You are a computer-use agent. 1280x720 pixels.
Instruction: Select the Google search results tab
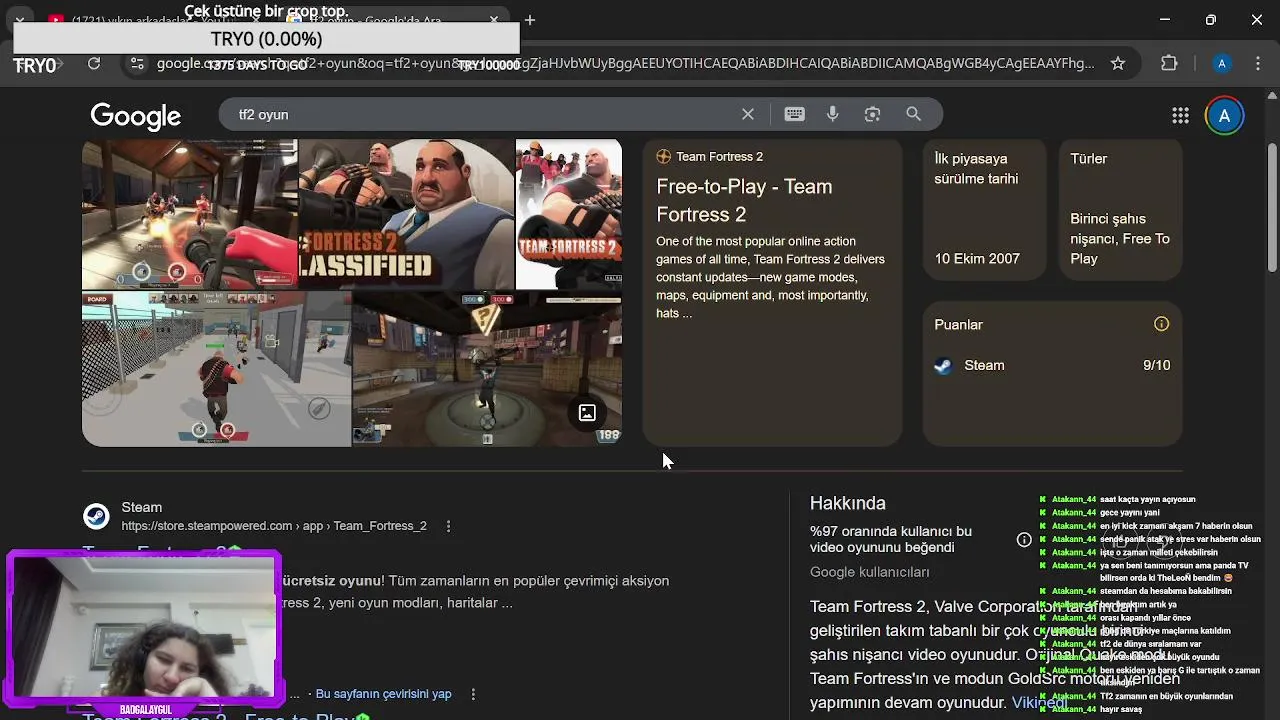(x=390, y=20)
